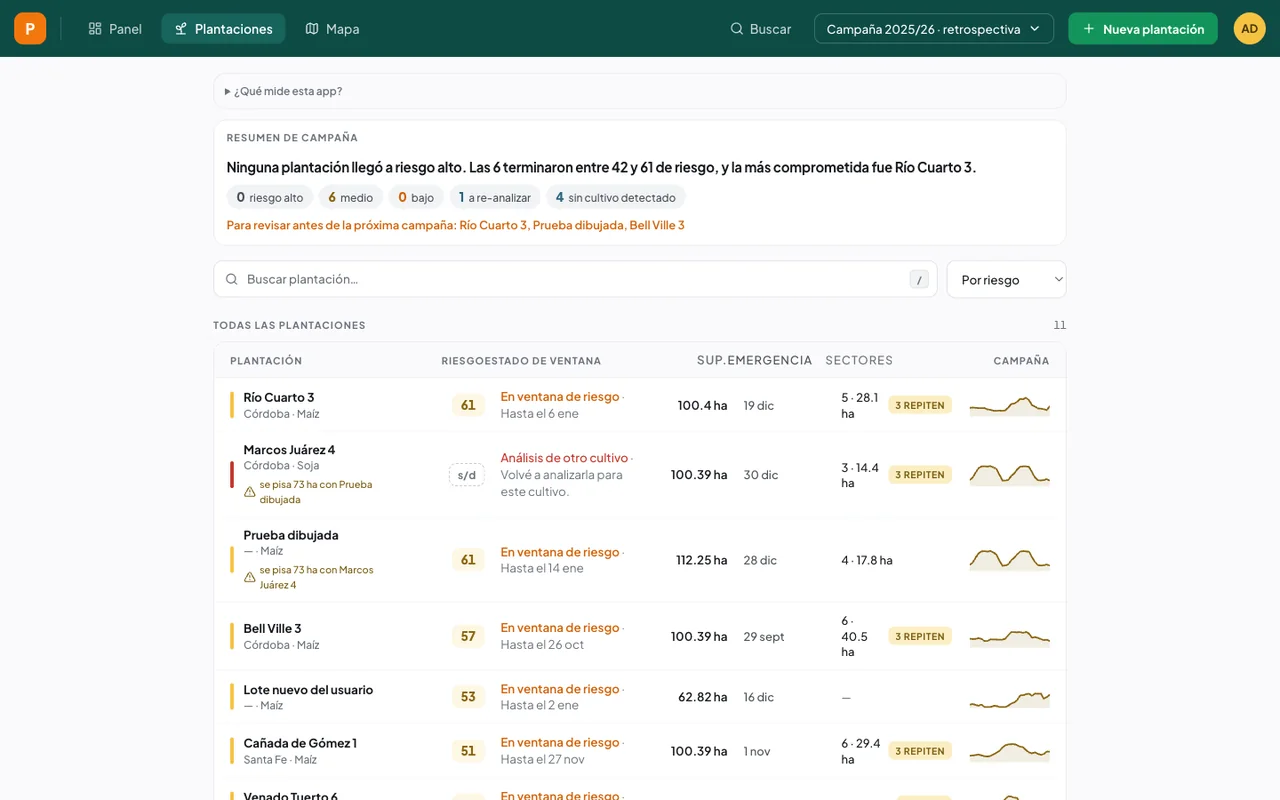The height and width of the screenshot is (800, 1280).
Task: Expand the ¿Qué mide esta app? section
Action: coord(640,91)
